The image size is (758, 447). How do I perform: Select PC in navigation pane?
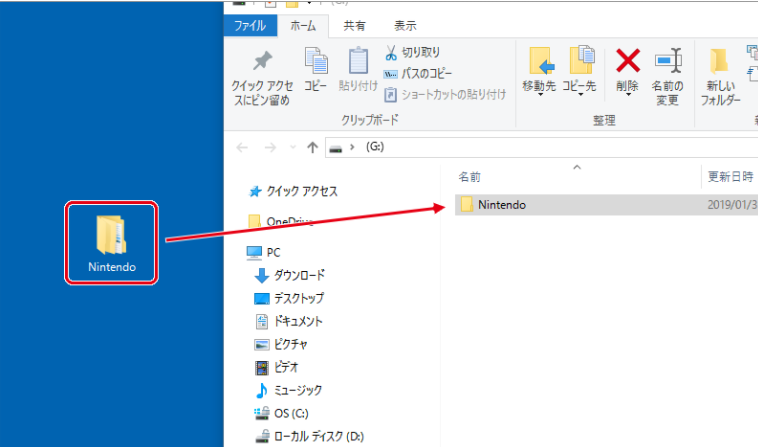click(x=263, y=253)
